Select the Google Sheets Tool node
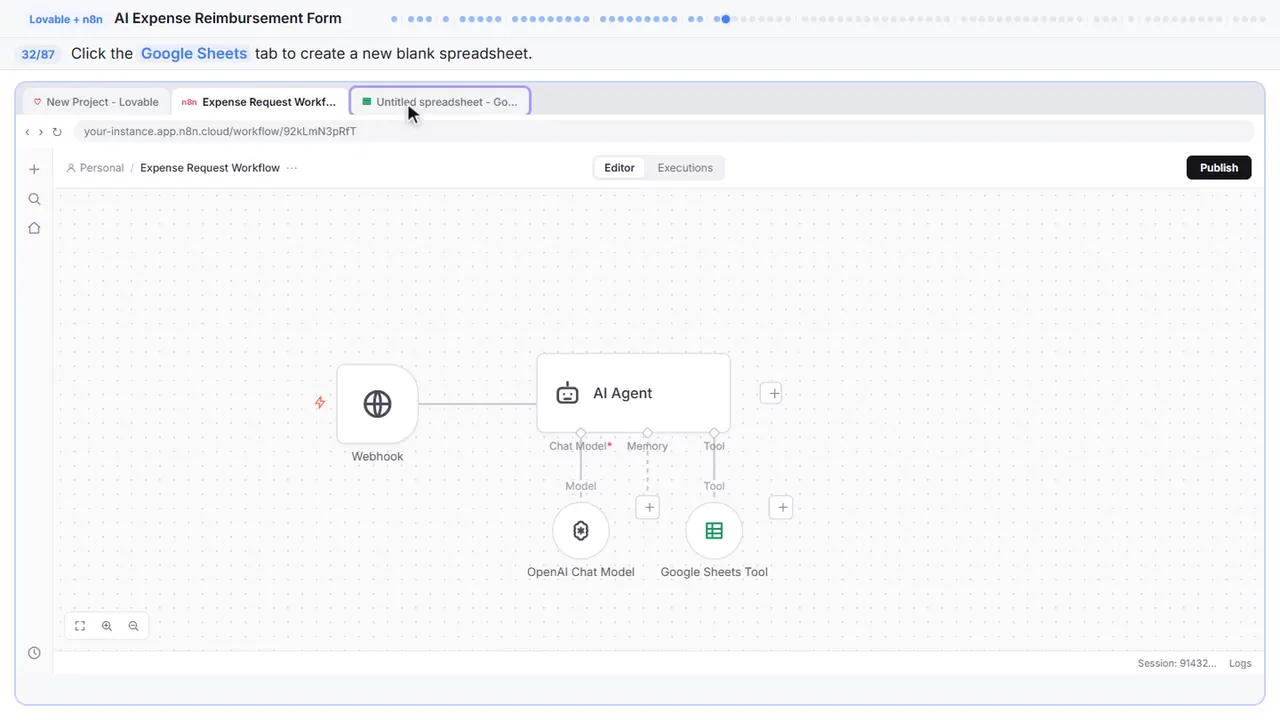Image resolution: width=1280 pixels, height=720 pixels. point(714,531)
